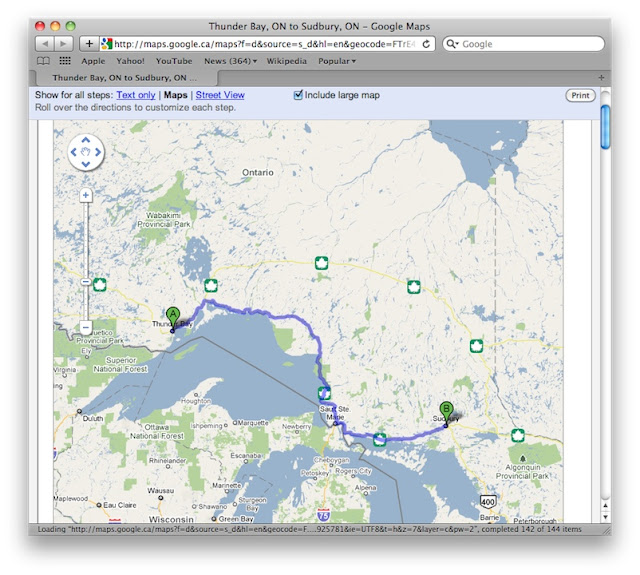This screenshot has height=575, width=640.
Task: Click the Highway 400 shield near Barrie
Action: click(488, 501)
